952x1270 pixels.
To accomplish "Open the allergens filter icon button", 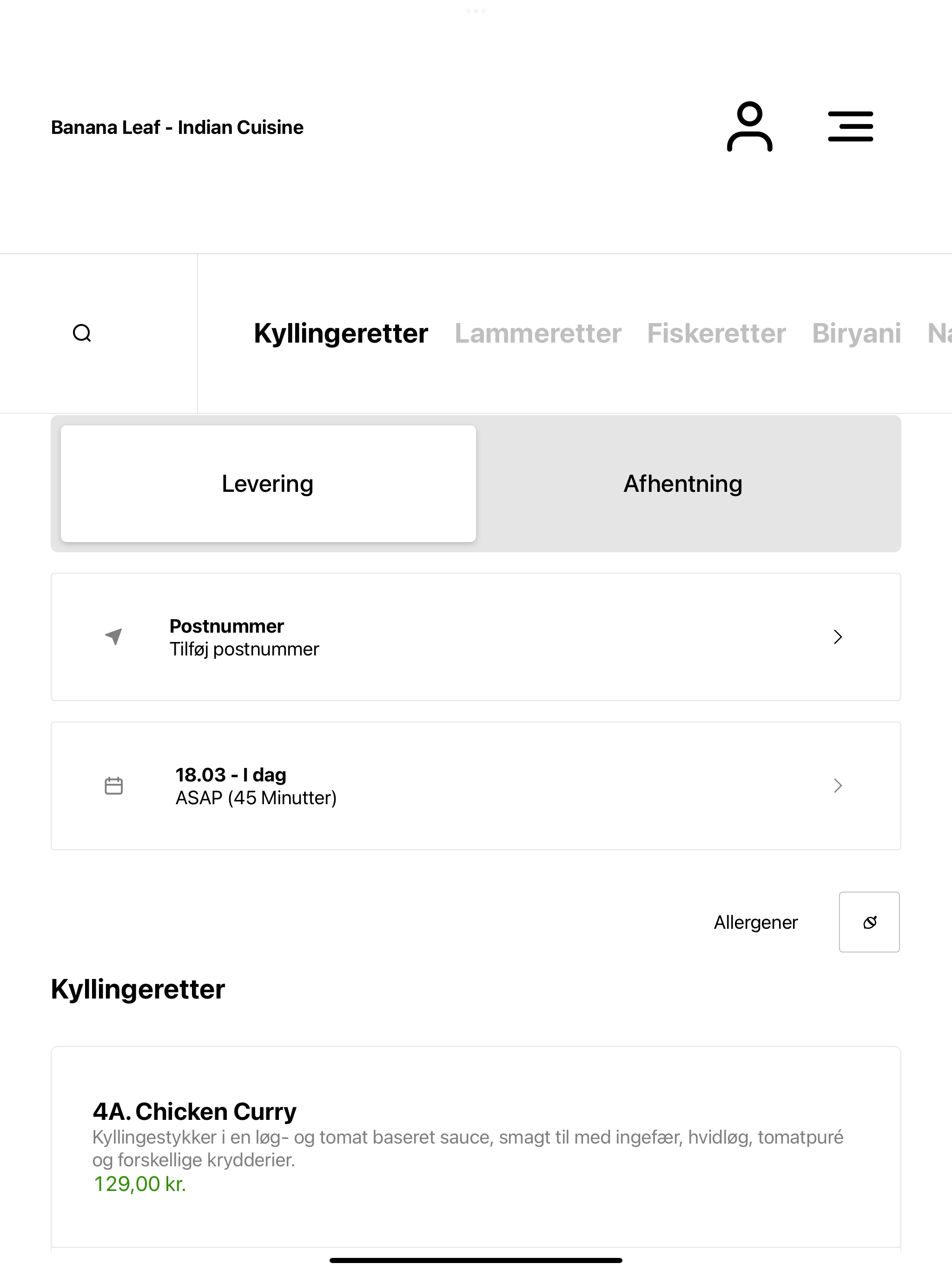I will point(869,922).
